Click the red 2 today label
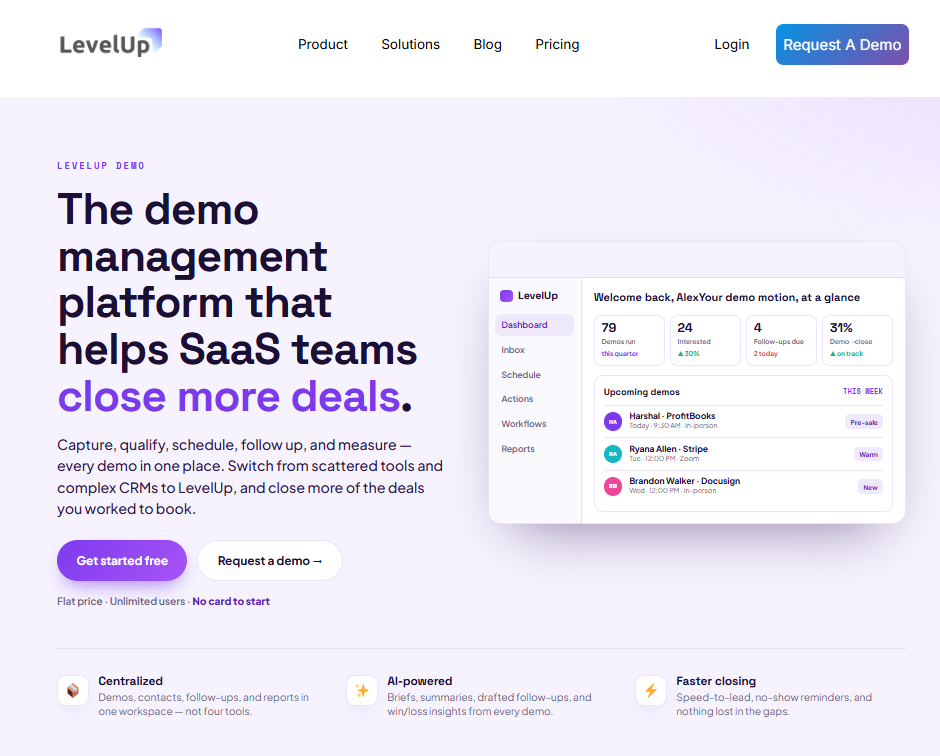The image size is (940, 756). pyautogui.click(x=766, y=354)
